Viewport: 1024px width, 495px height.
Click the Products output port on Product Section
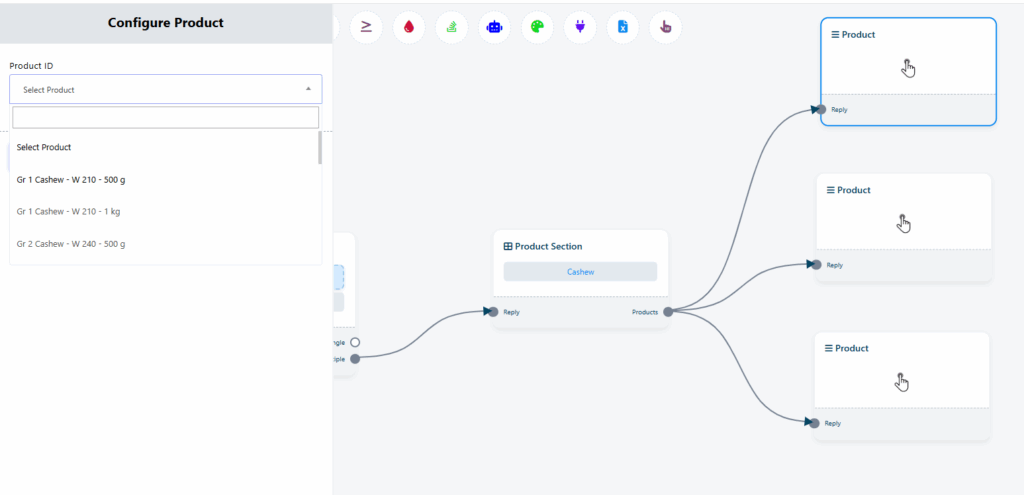668,312
